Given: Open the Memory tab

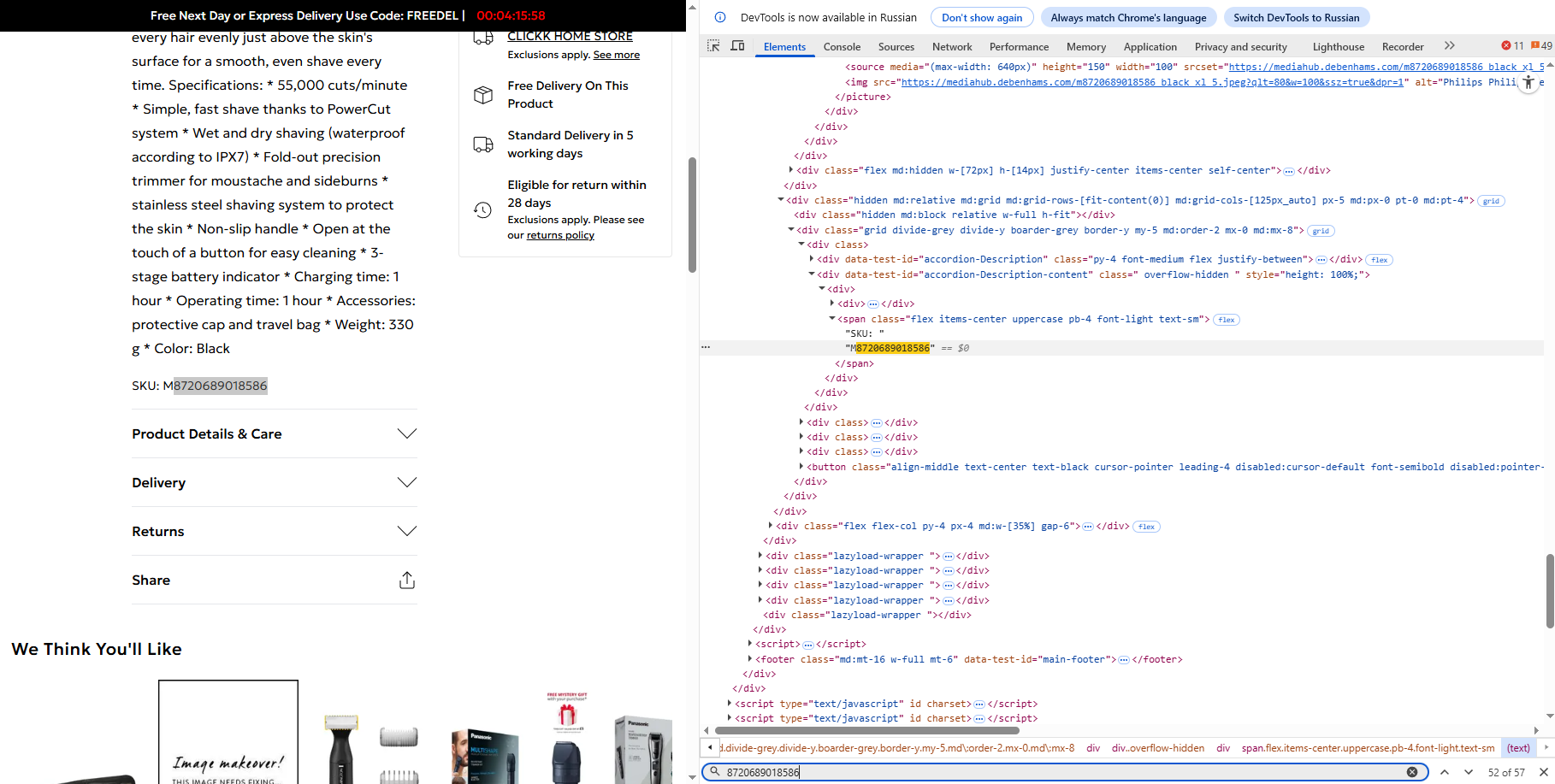Looking at the screenshot, I should [x=1086, y=47].
